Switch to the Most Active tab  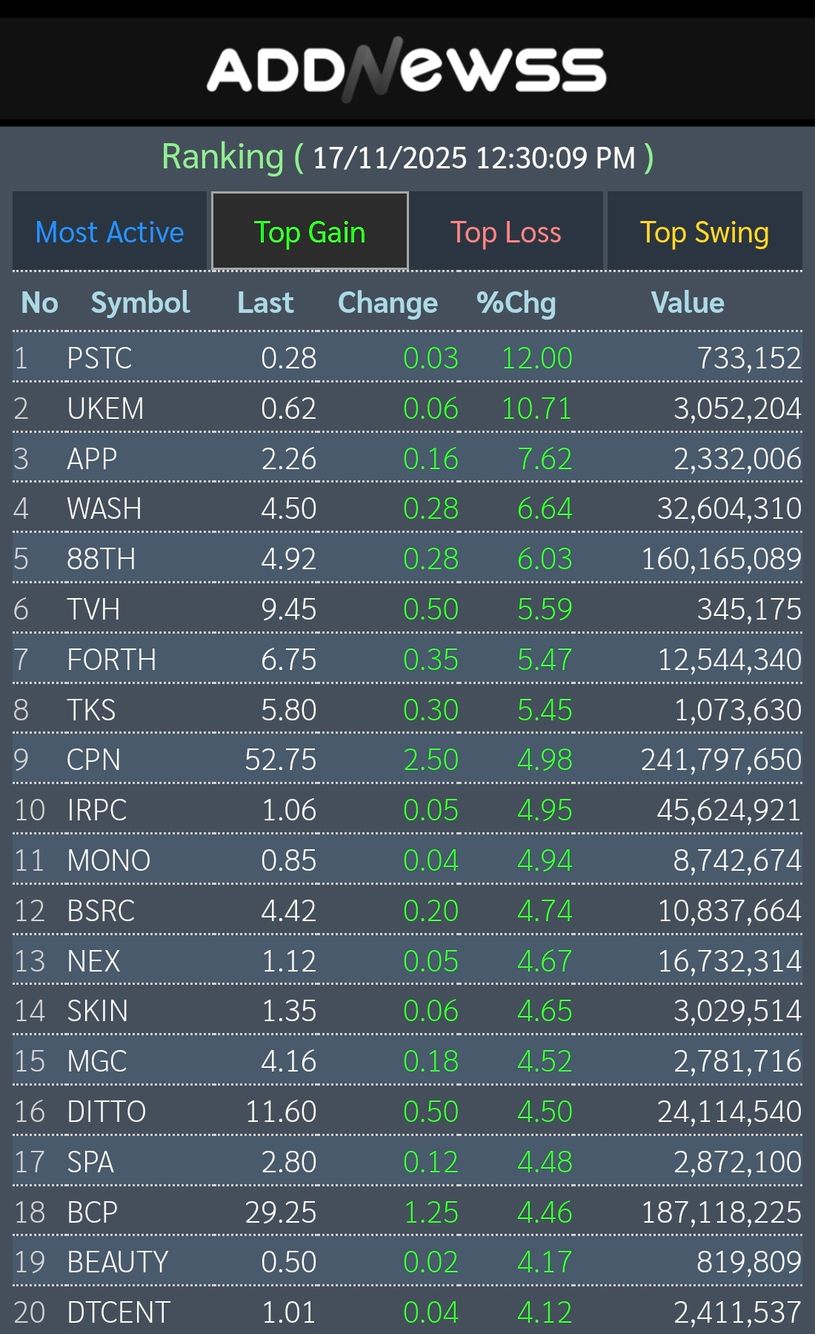coord(110,232)
